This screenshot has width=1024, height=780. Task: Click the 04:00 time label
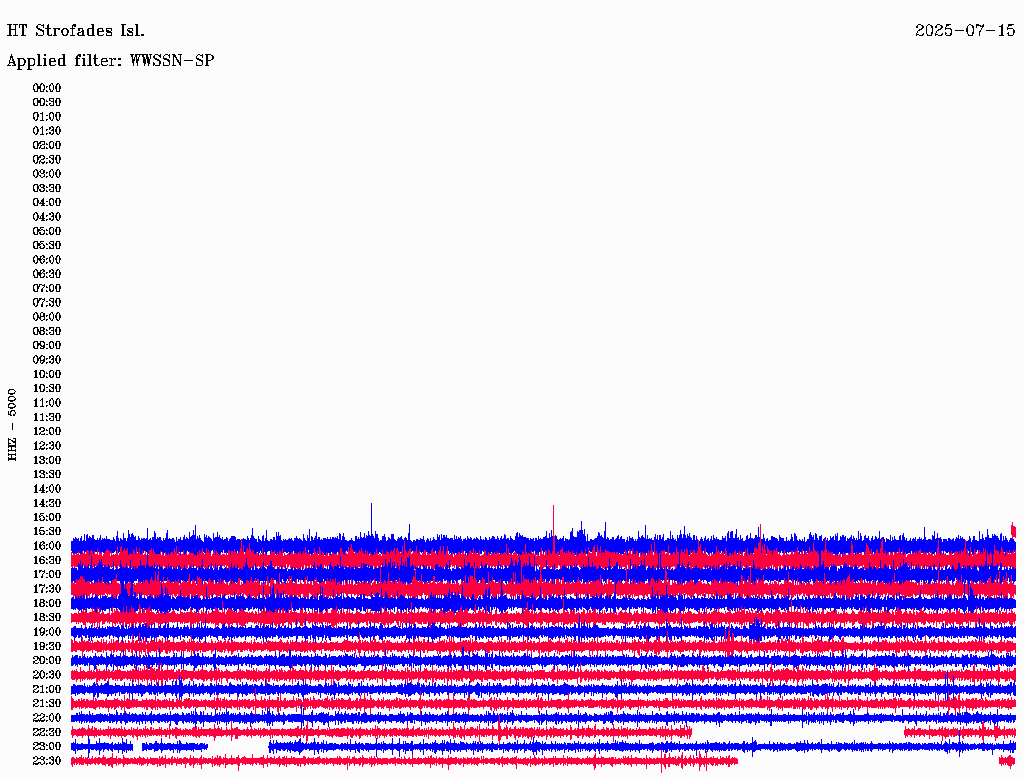coord(47,203)
